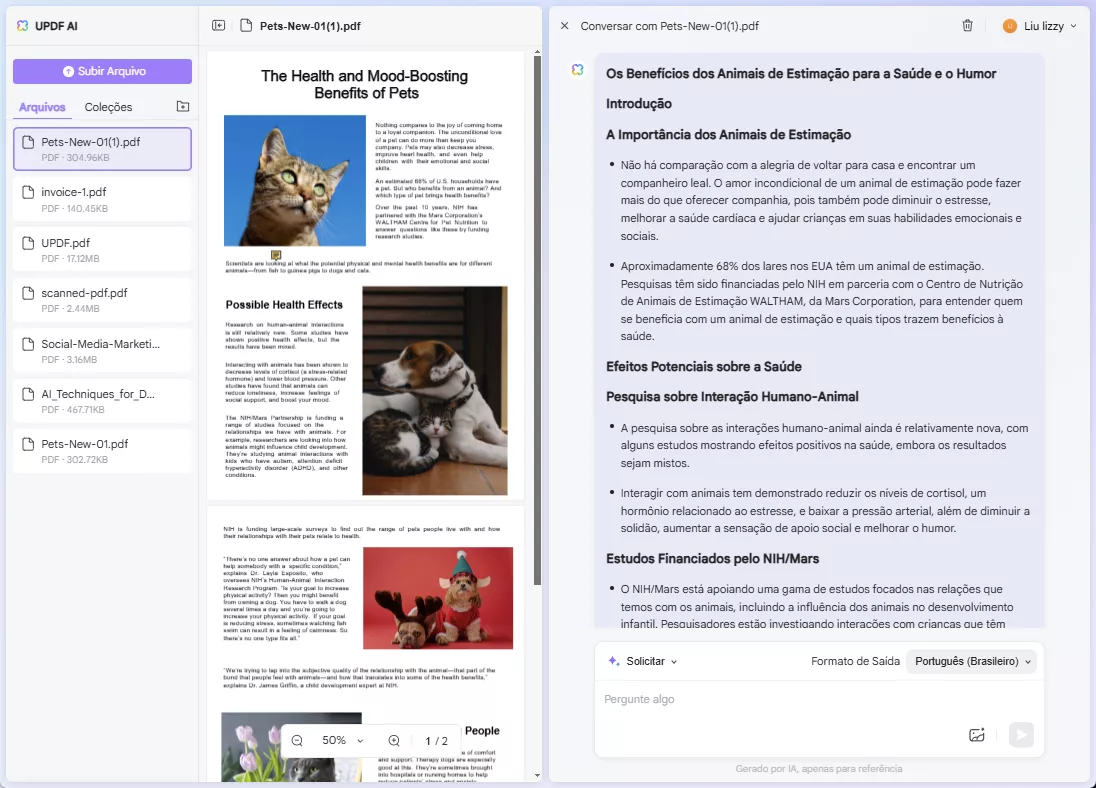The image size is (1096, 788).
Task: Zoom in with the plus magnifier
Action: coord(394,740)
